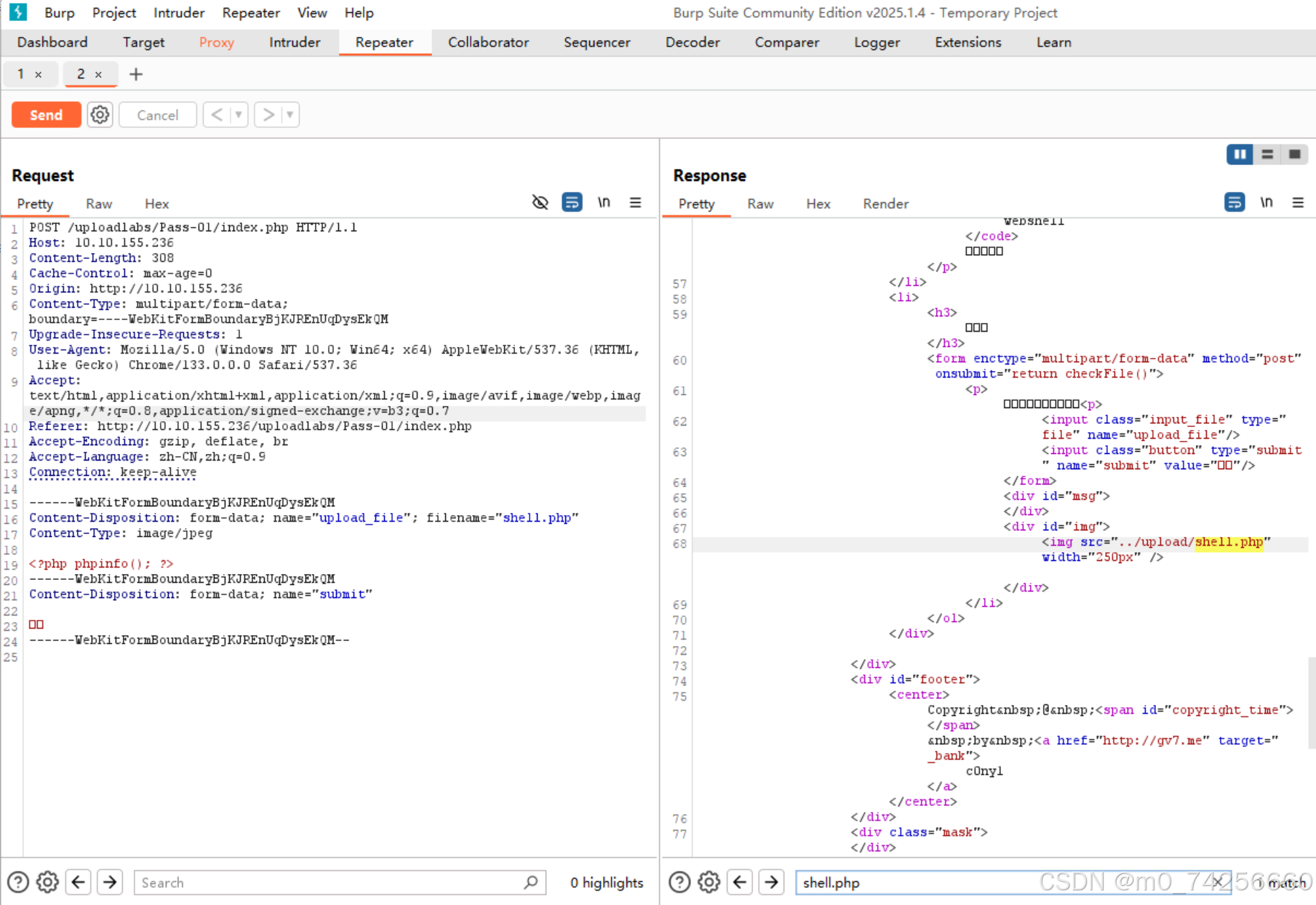Switch to combined tabbed layout view

click(x=1294, y=154)
